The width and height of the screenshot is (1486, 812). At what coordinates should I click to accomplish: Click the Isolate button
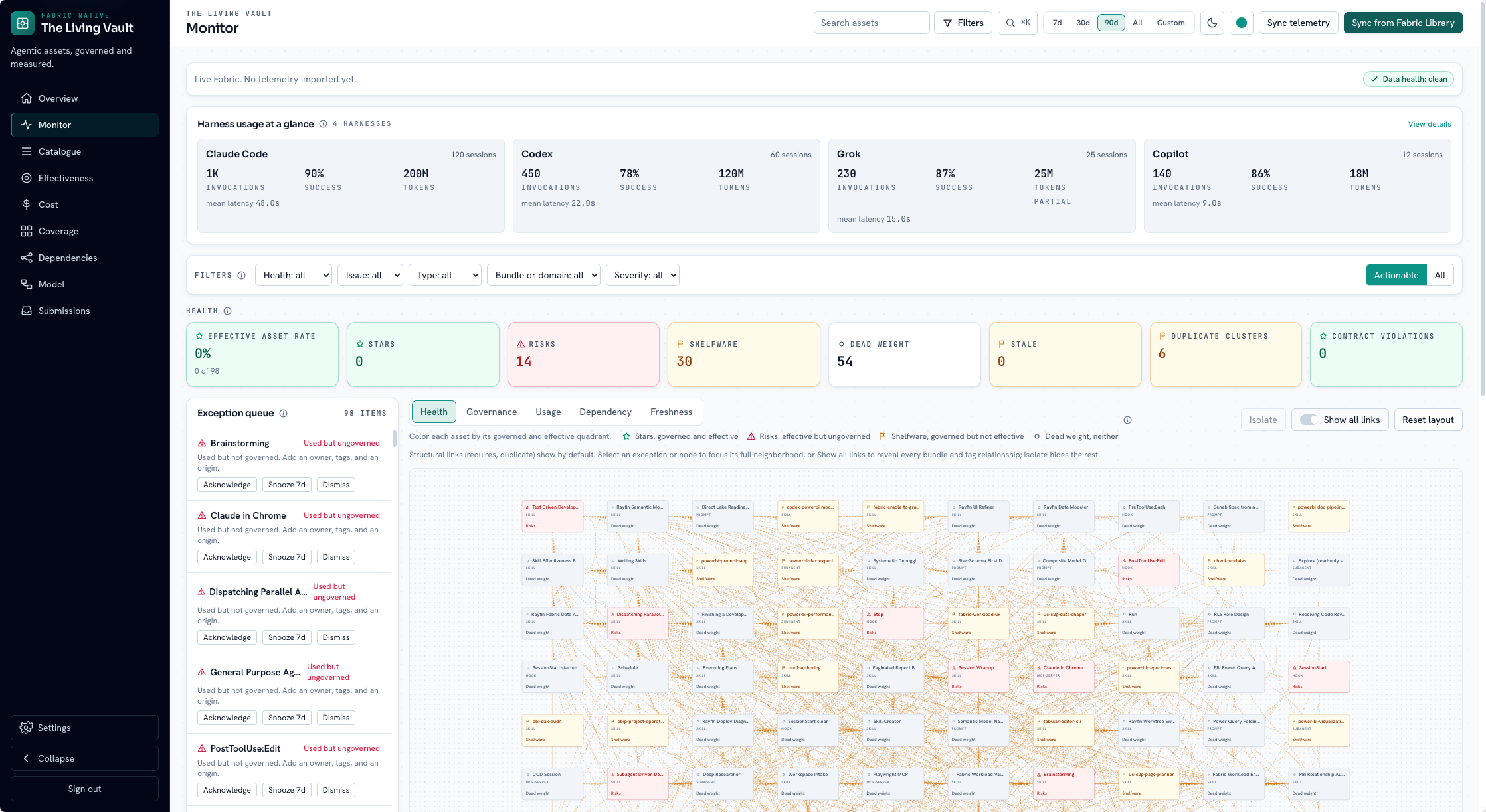click(1263, 420)
